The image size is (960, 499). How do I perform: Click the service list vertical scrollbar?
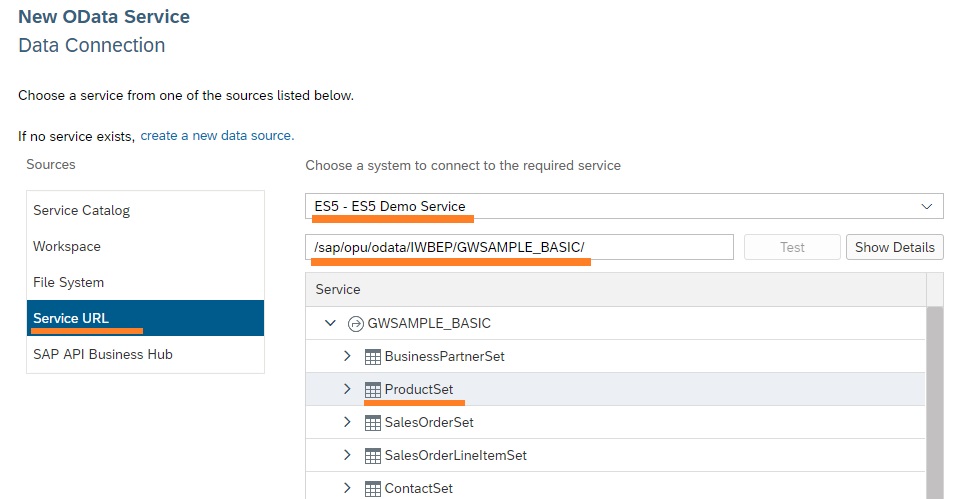(x=935, y=402)
